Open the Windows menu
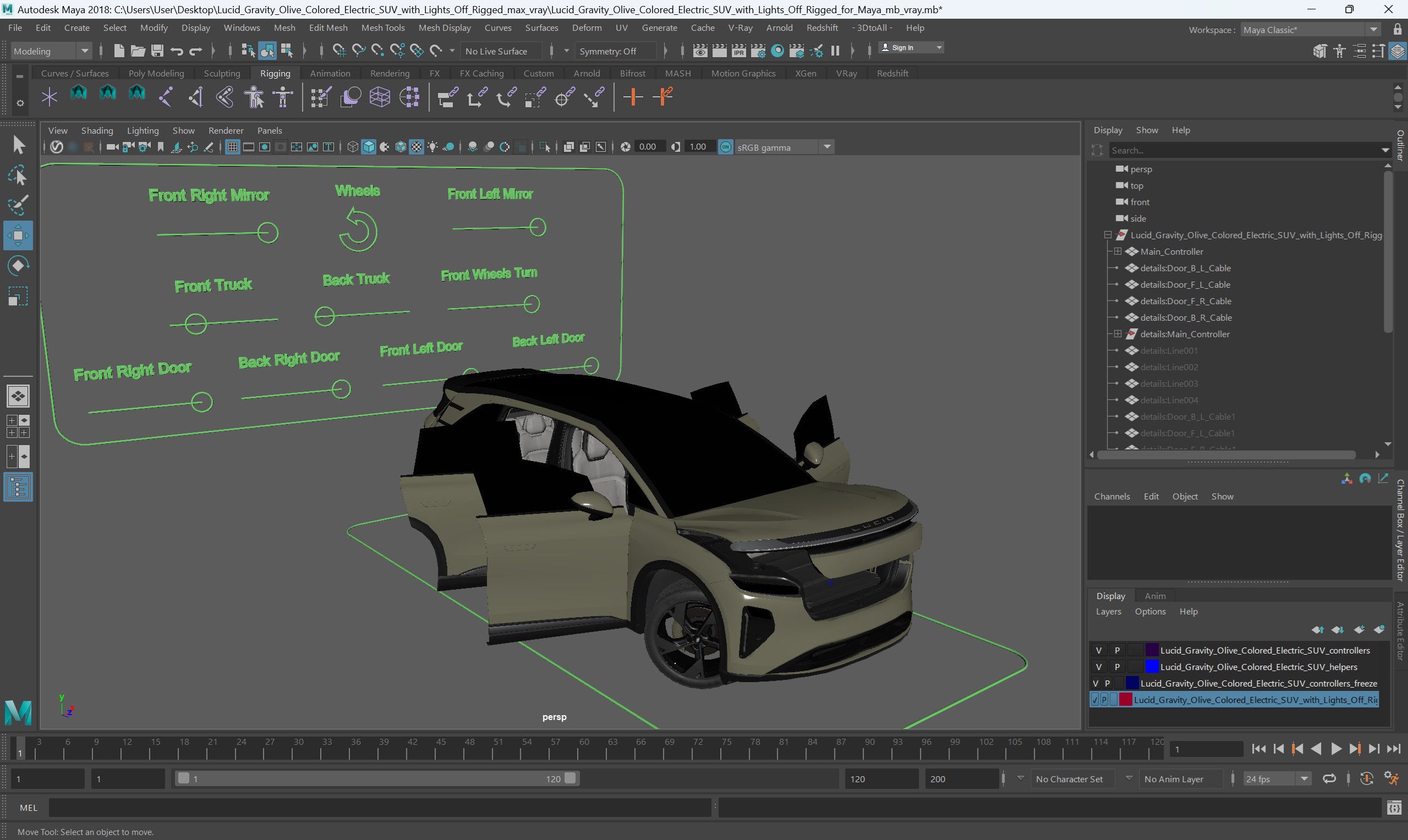 242,28
